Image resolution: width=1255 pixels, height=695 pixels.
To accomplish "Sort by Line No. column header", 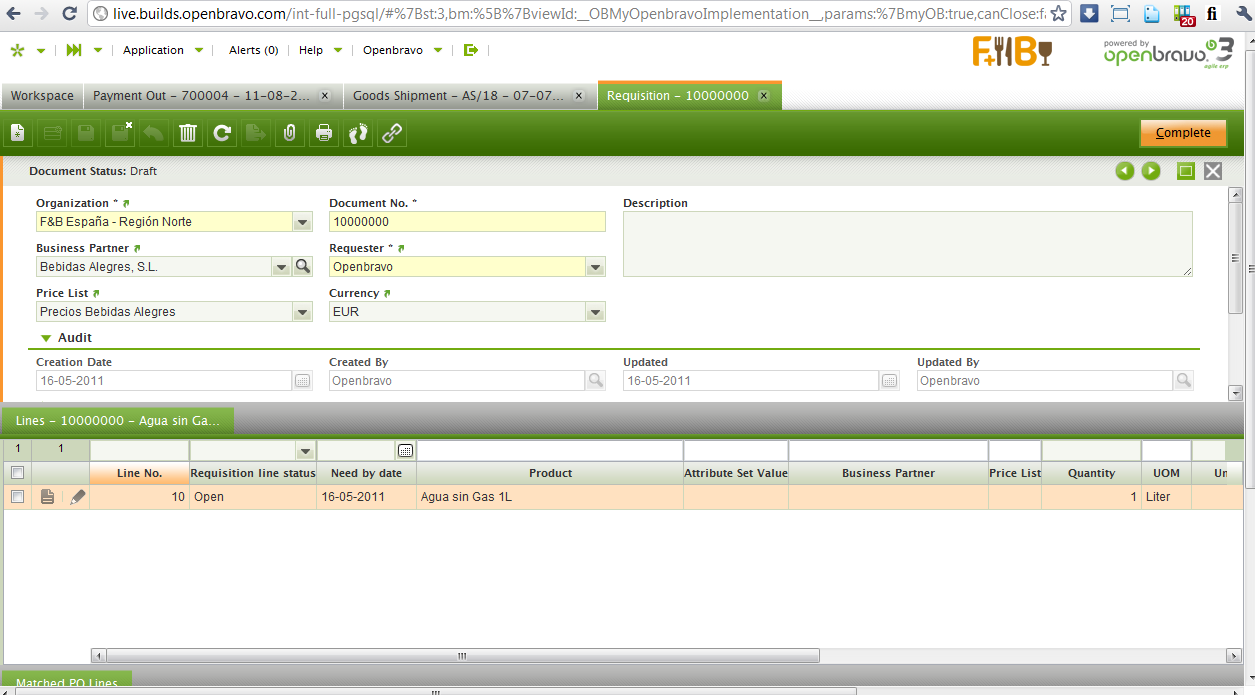I will tap(139, 473).
